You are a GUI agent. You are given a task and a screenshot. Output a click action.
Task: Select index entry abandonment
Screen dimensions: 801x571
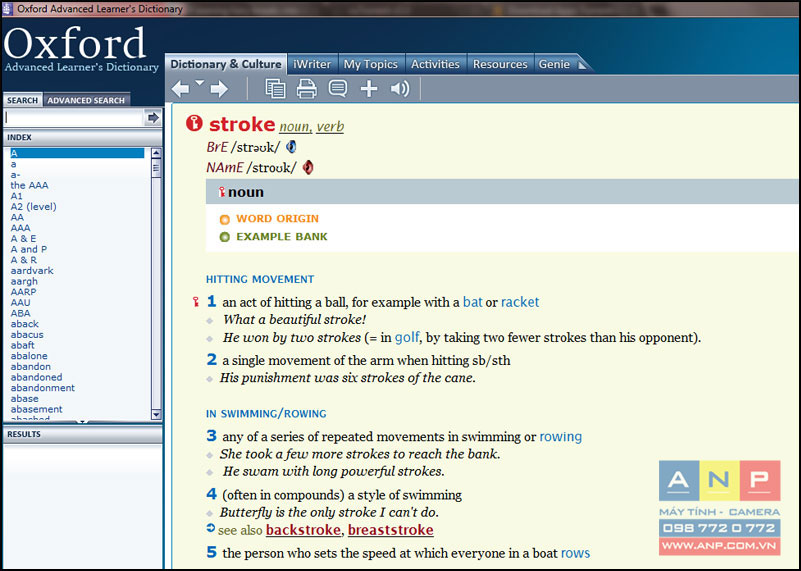pos(42,388)
